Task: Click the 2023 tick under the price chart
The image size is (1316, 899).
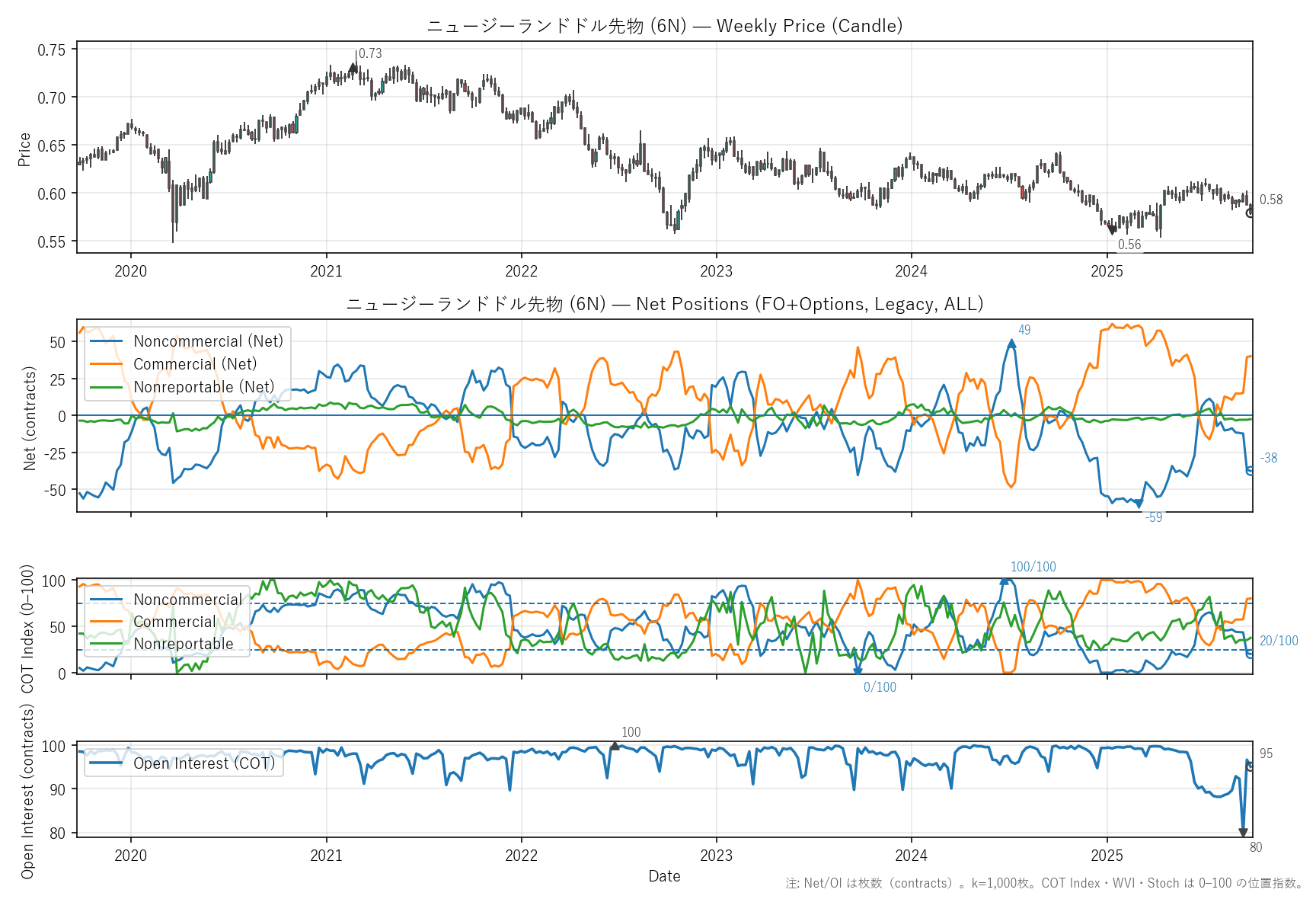Action: click(x=716, y=271)
